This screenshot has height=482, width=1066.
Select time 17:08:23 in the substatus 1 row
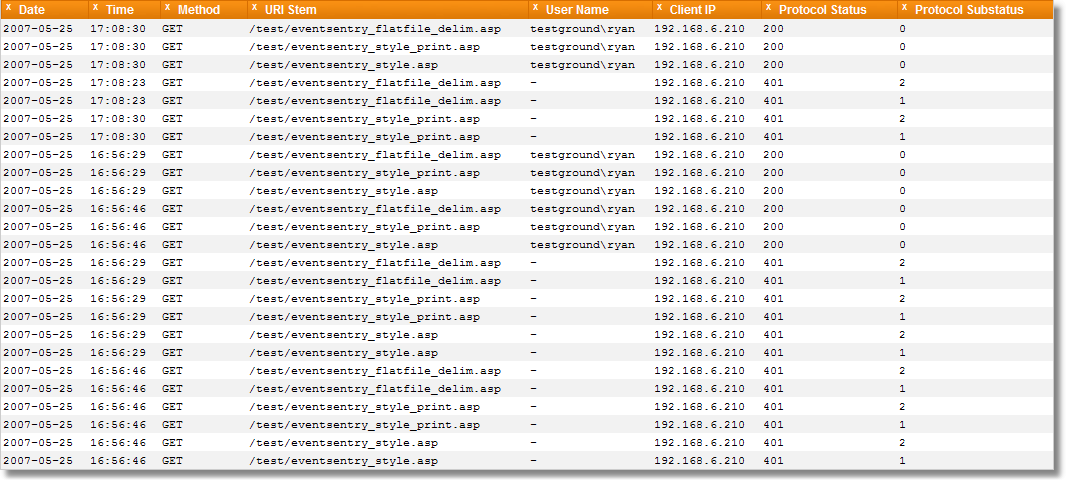point(118,101)
